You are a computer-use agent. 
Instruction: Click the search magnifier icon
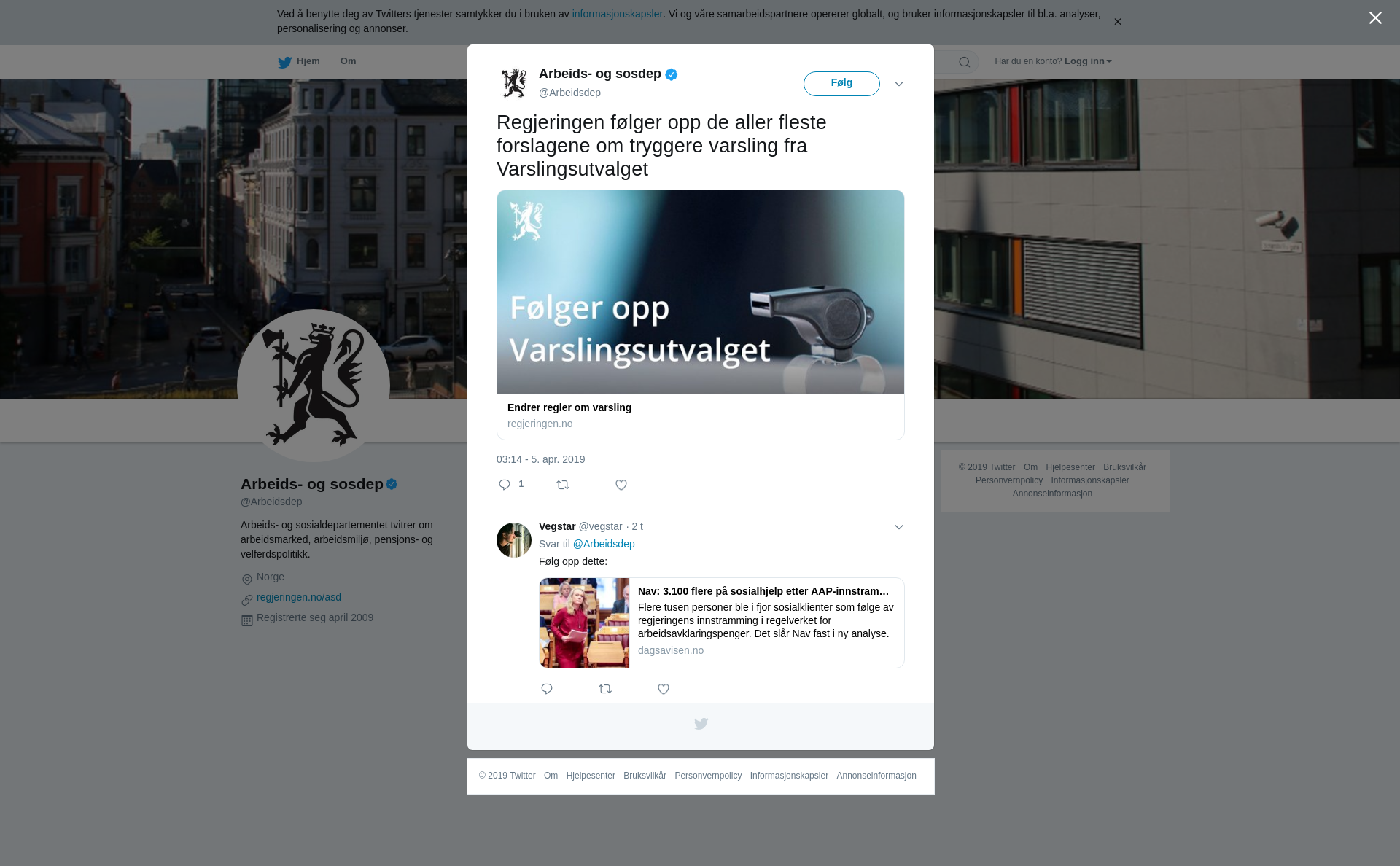[965, 62]
